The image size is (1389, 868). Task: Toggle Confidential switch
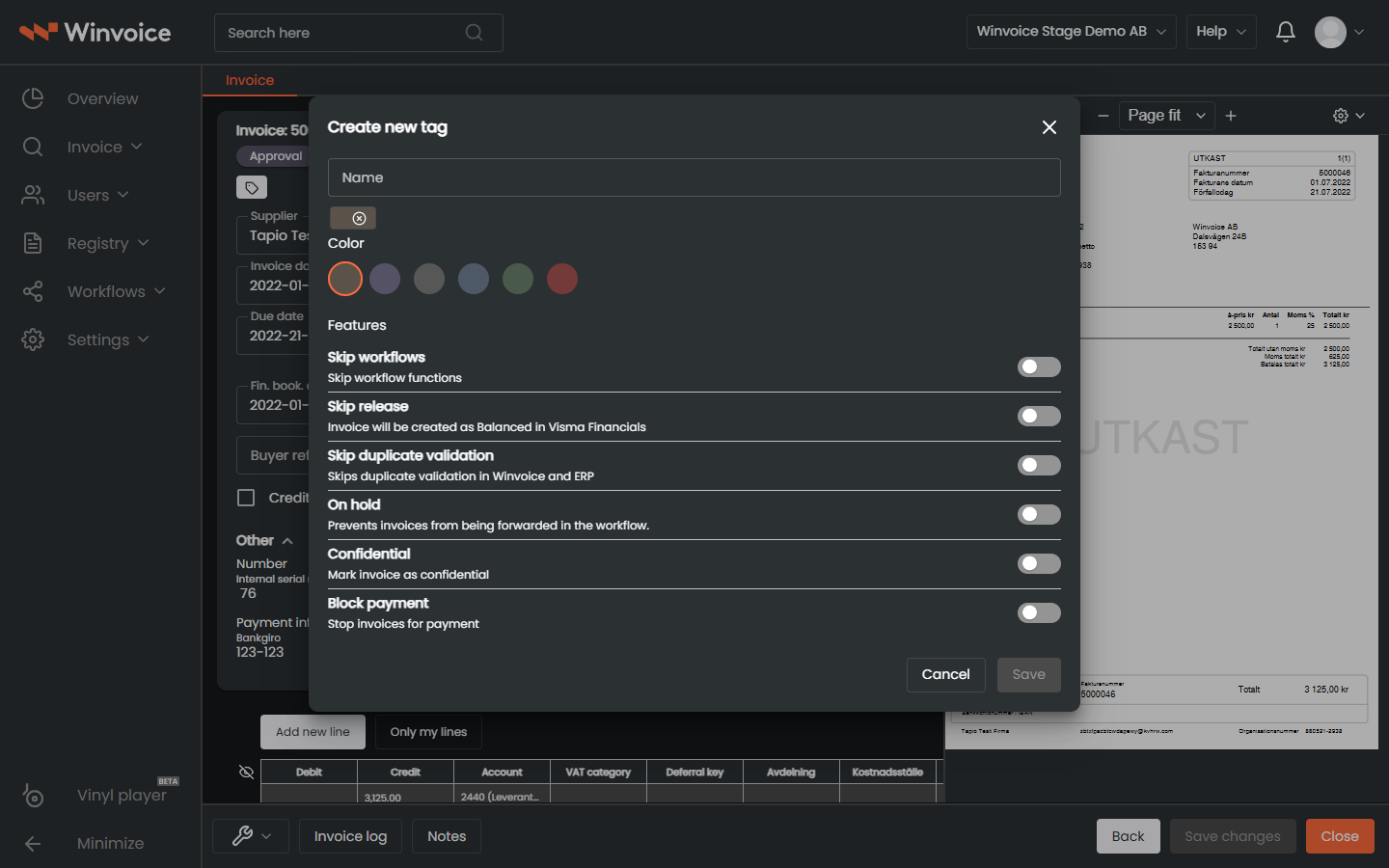tap(1039, 563)
